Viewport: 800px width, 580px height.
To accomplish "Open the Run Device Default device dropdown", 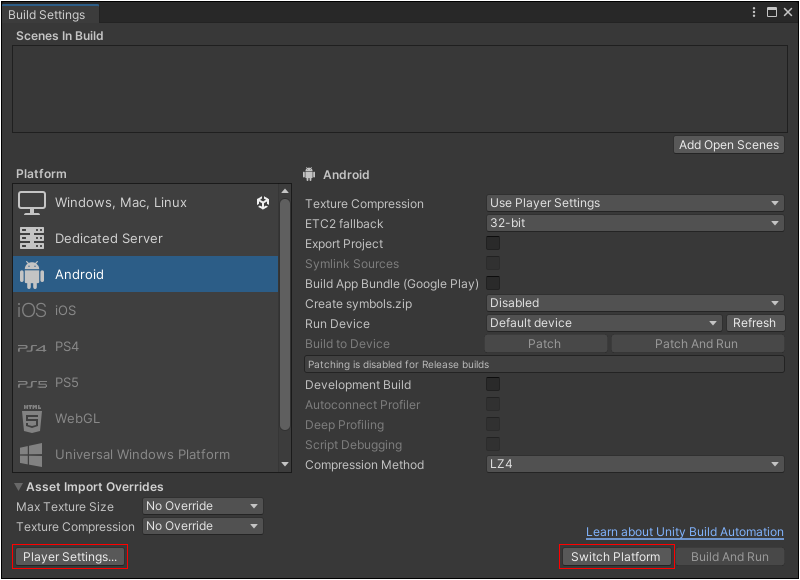I will pyautogui.click(x=604, y=323).
